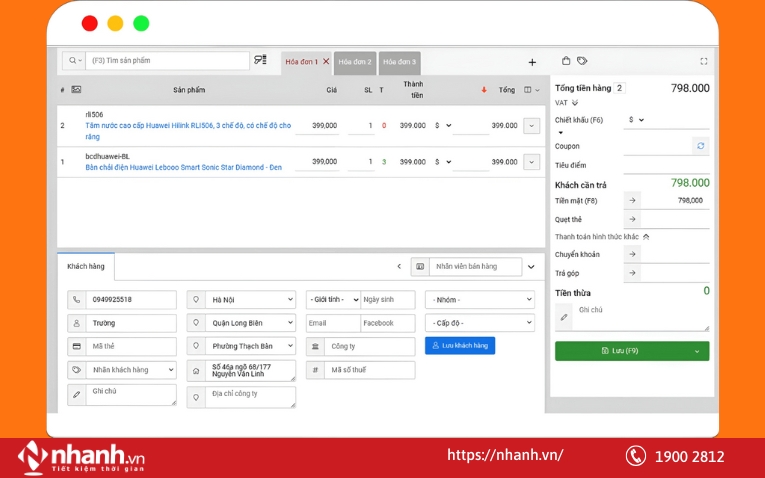765x478 pixels.
Task: Open row actions dropdown for rli506
Action: pos(532,126)
